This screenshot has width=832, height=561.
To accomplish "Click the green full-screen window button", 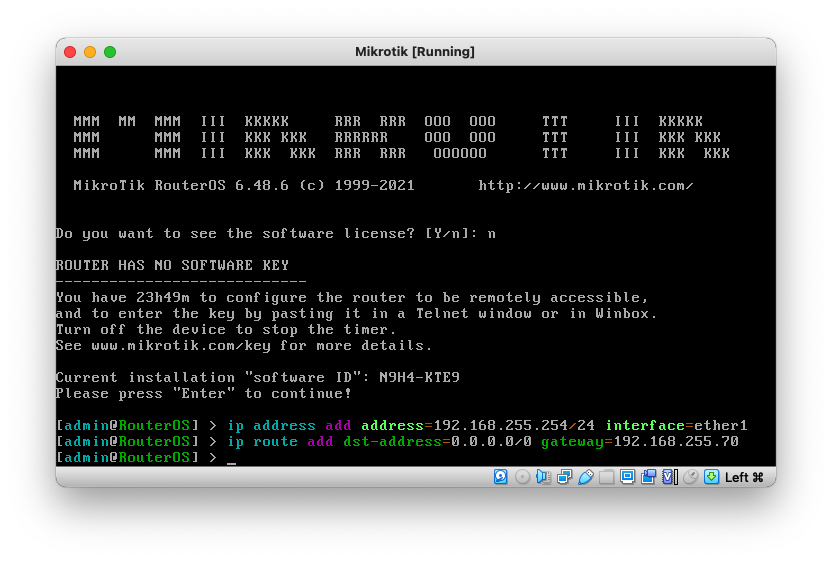I will coord(110,52).
